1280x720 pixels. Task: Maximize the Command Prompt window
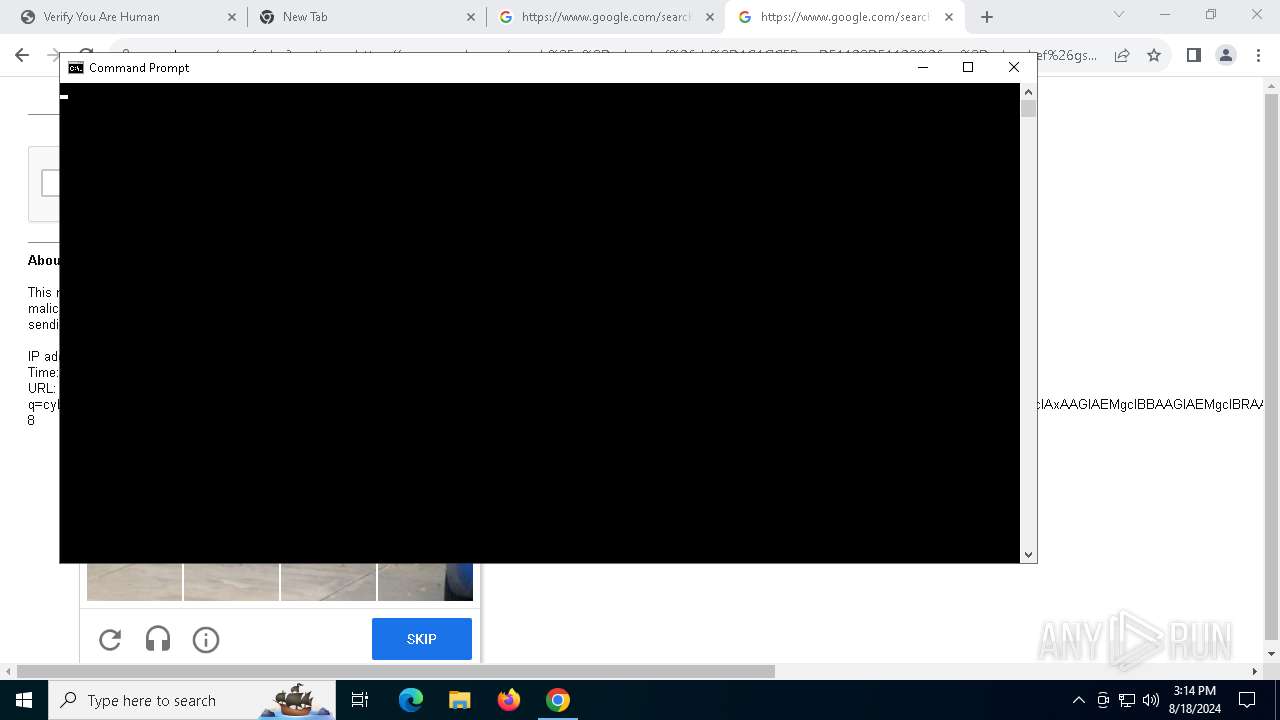coord(968,67)
